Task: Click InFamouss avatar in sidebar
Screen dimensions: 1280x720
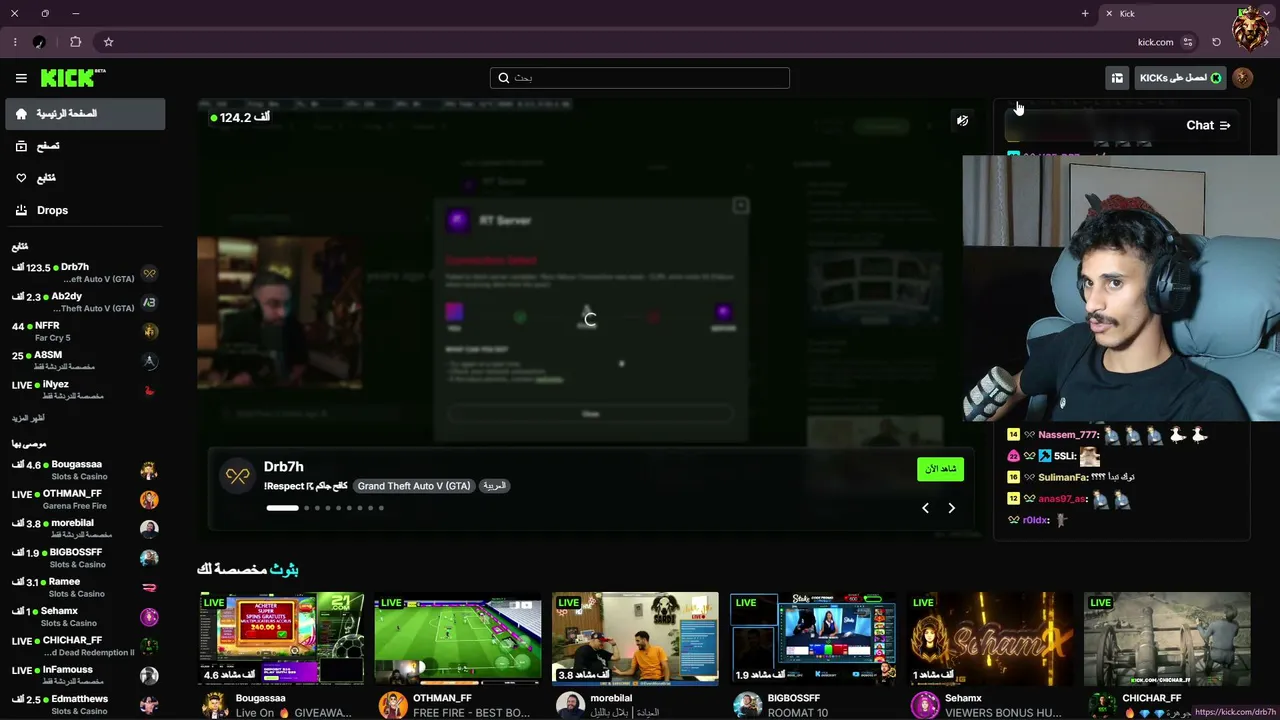Action: click(149, 675)
